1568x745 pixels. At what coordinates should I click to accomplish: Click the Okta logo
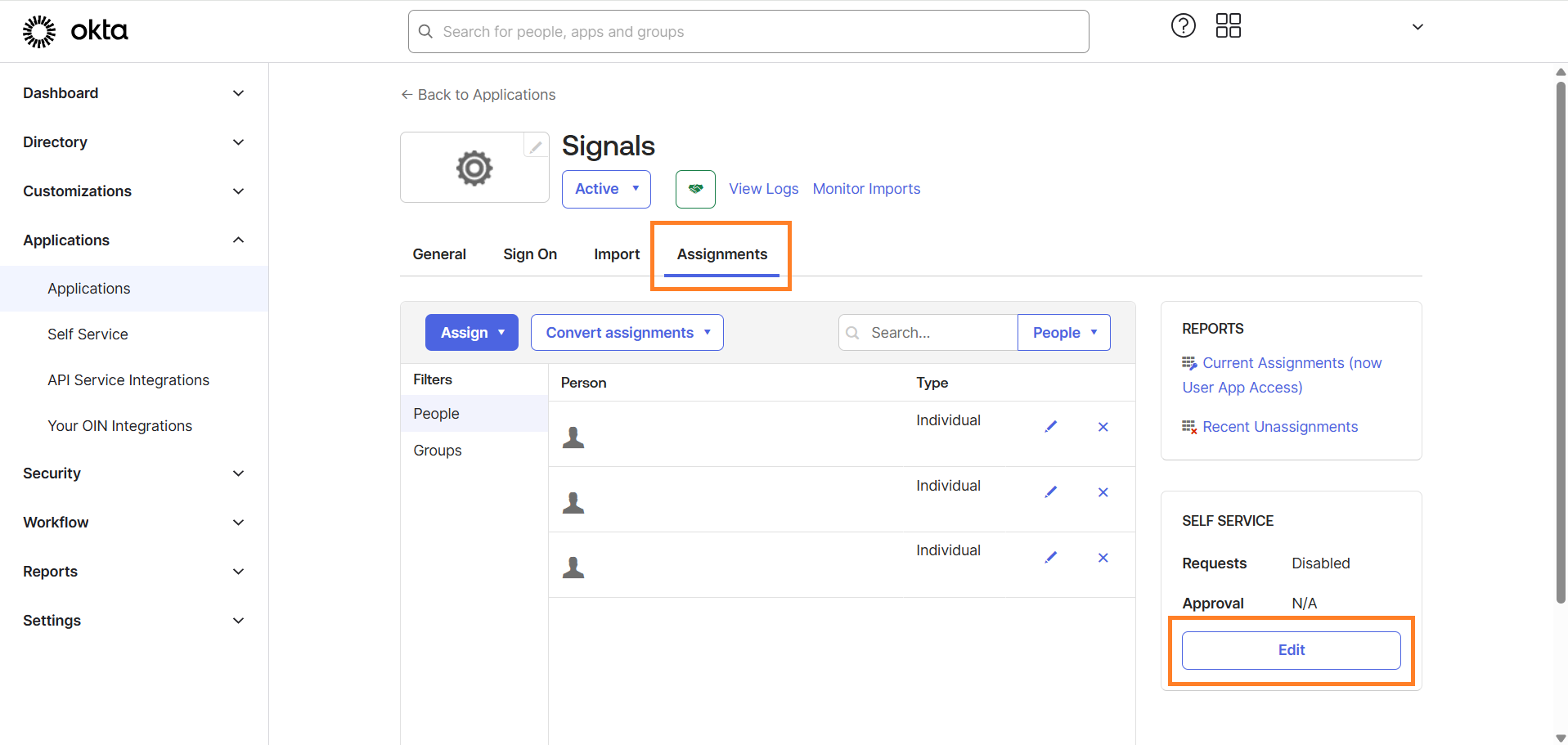point(75,31)
